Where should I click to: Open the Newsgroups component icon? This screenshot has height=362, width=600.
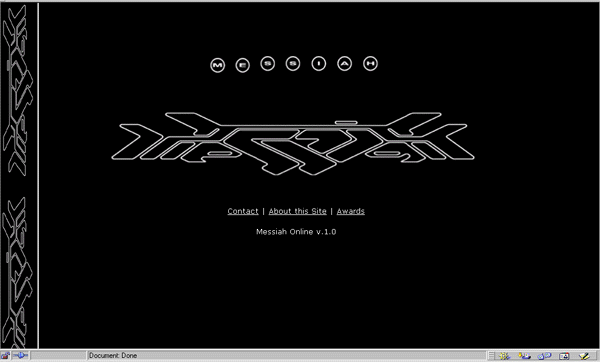544,356
